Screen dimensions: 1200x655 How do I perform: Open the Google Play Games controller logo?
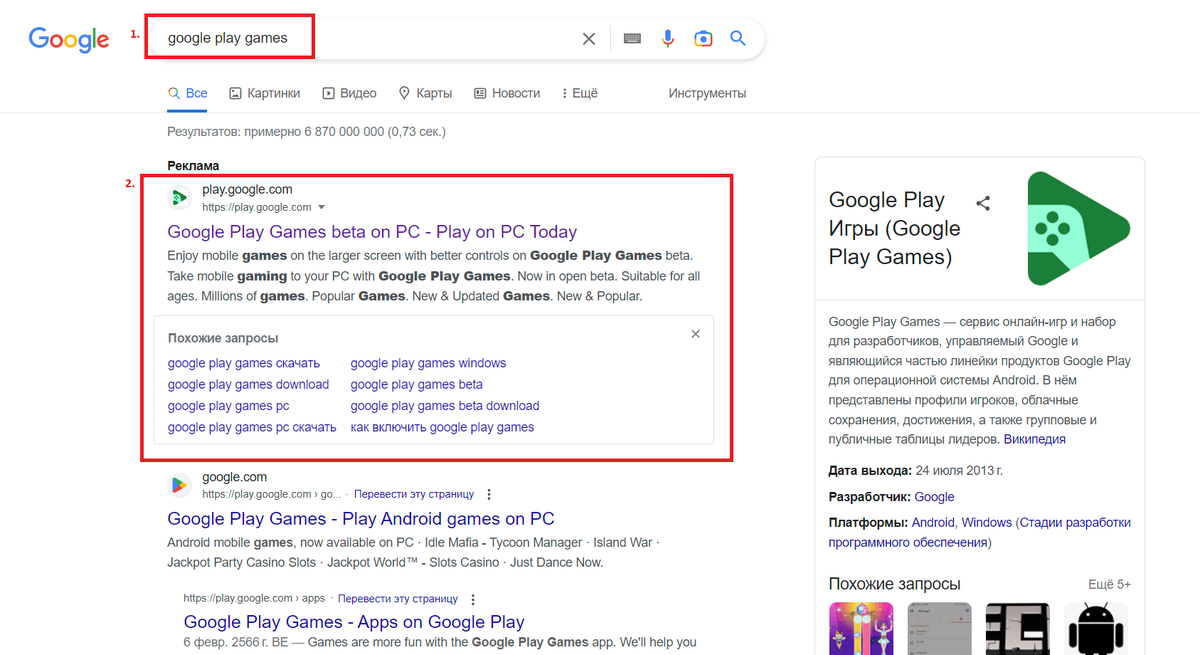pos(1078,229)
